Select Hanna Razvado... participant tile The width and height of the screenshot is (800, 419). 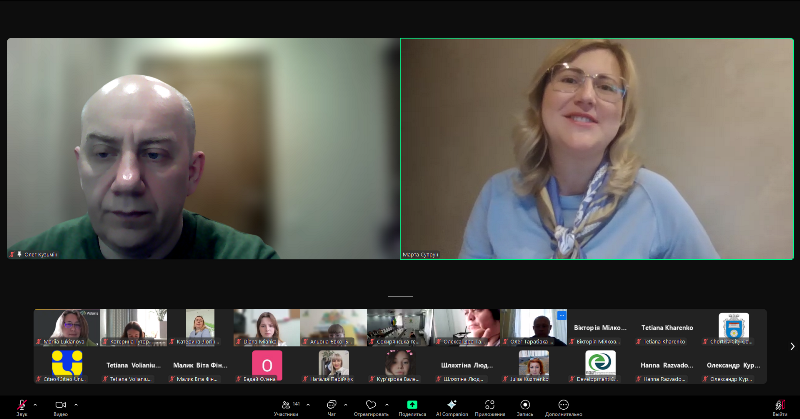tap(667, 365)
